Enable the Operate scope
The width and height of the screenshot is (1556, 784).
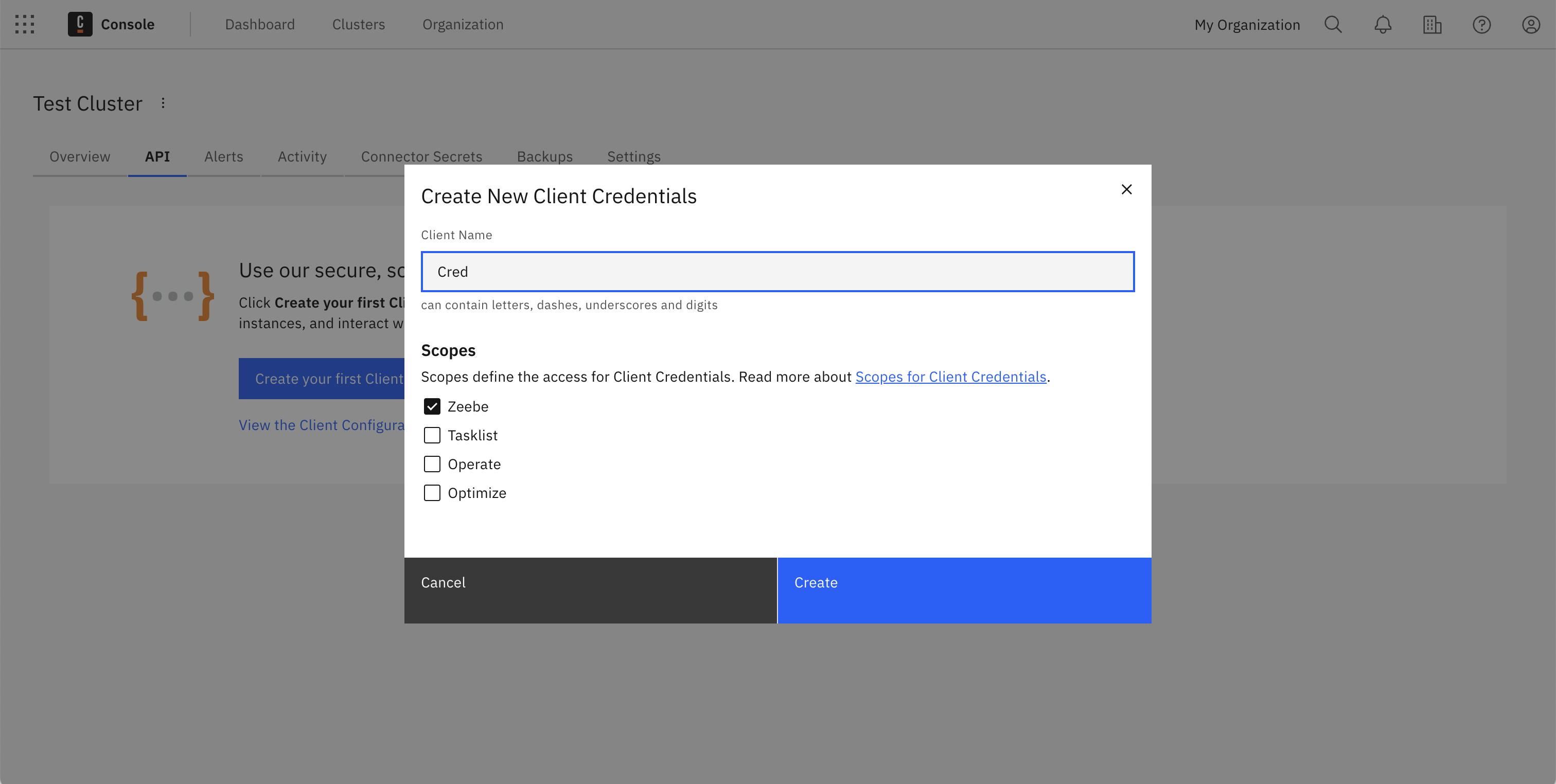click(x=432, y=464)
